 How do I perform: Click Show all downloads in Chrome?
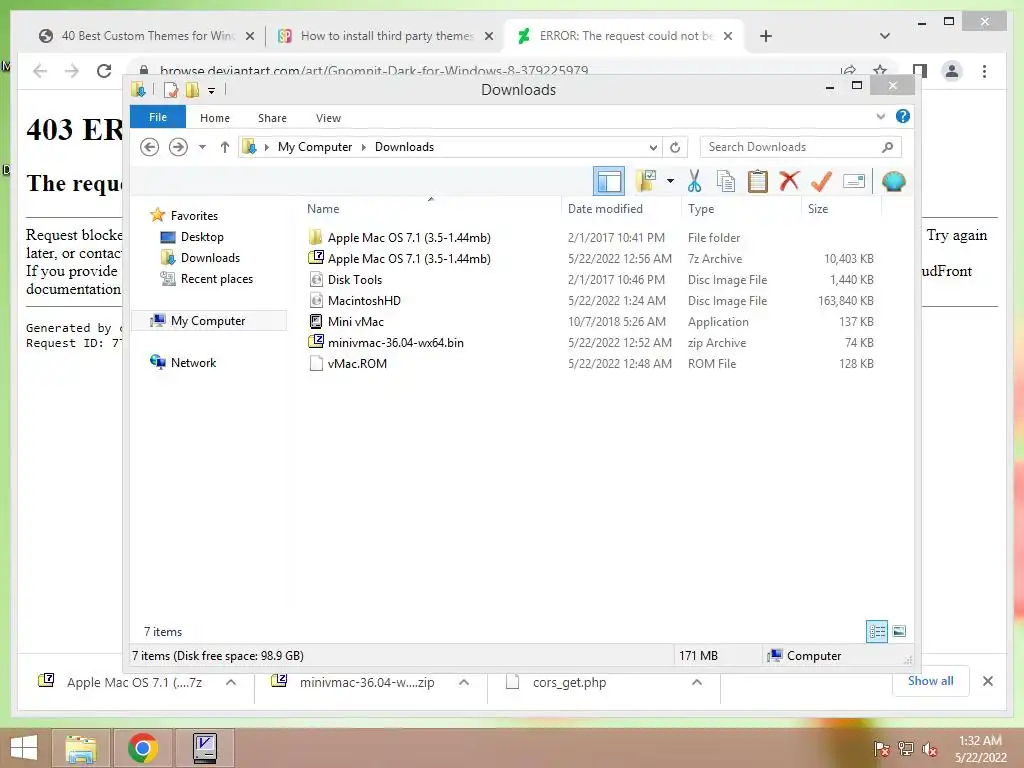930,681
